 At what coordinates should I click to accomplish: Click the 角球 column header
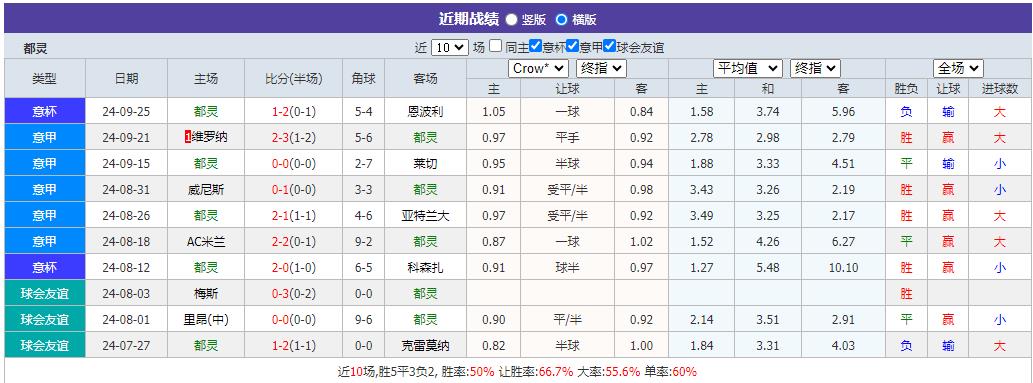point(364,78)
